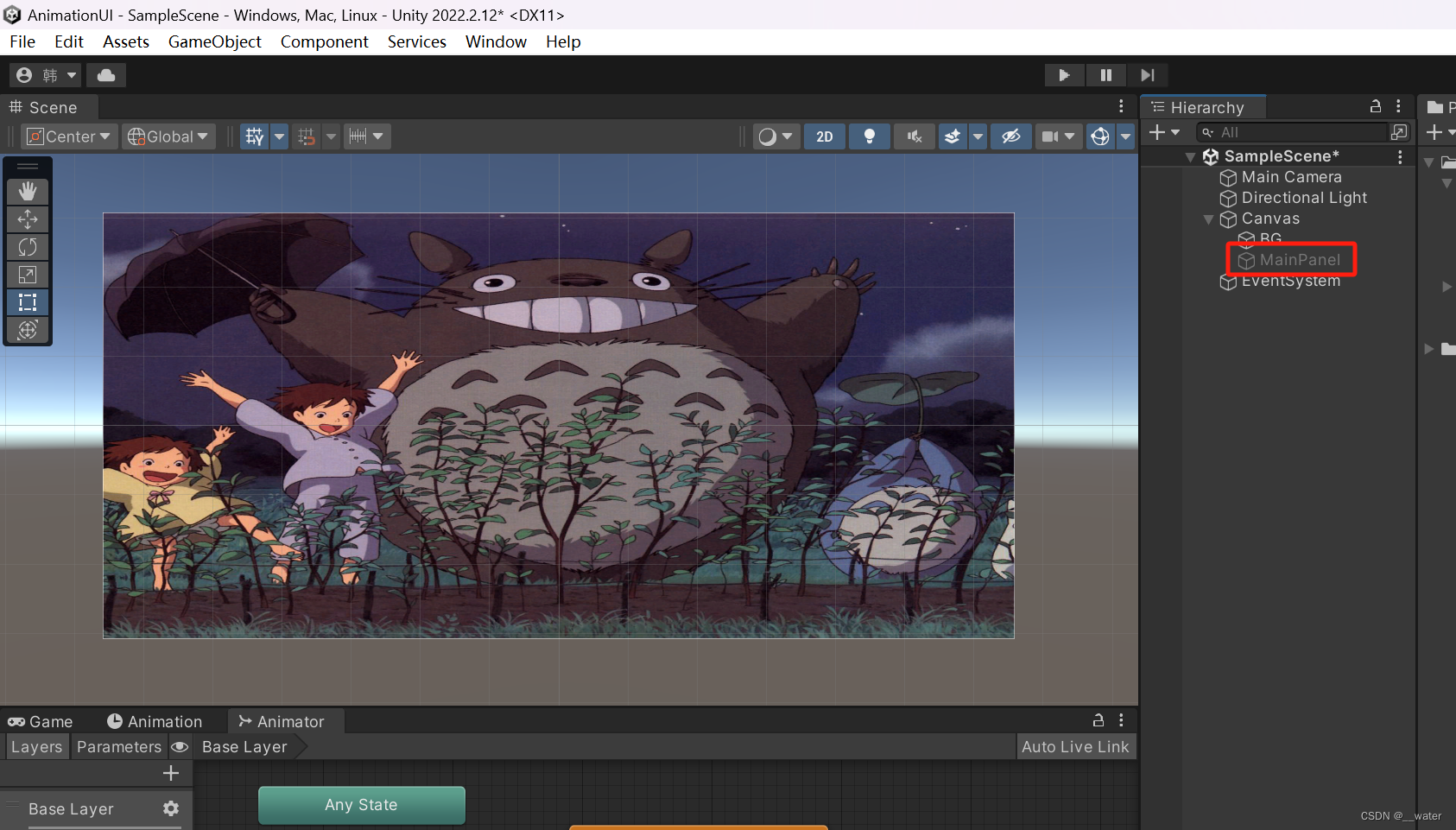Viewport: 1456px width, 830px height.
Task: Select the Rect transform tool
Action: pyautogui.click(x=28, y=302)
